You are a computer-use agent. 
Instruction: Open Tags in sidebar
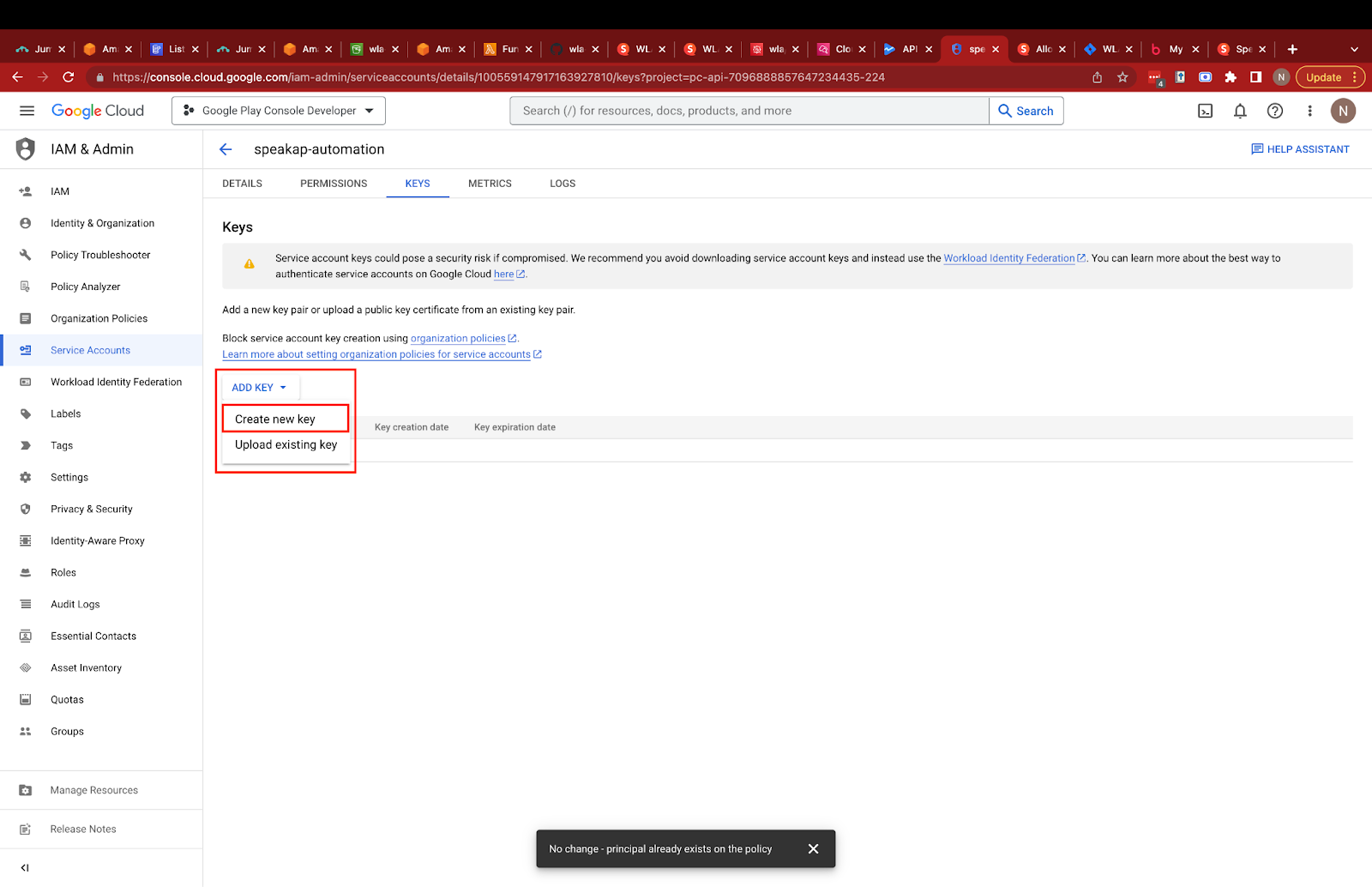101,445
